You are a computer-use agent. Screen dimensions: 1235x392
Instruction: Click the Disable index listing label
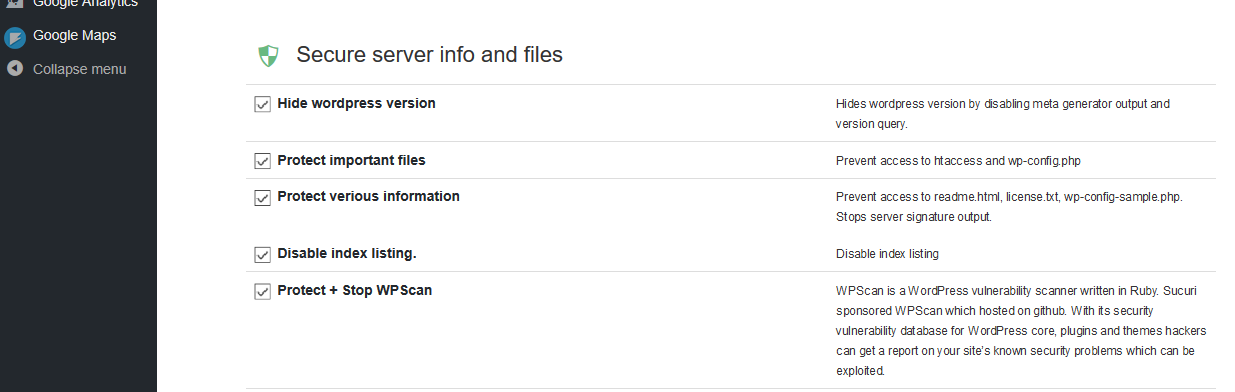point(346,253)
